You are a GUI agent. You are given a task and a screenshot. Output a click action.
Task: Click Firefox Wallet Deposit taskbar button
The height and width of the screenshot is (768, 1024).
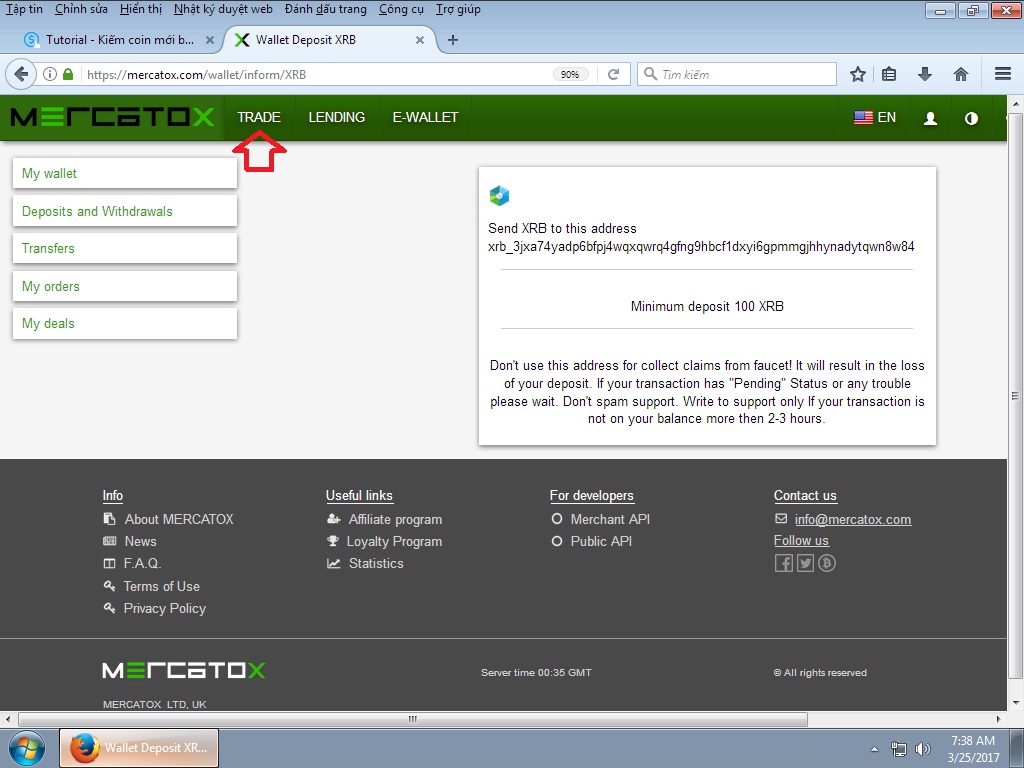pos(139,748)
